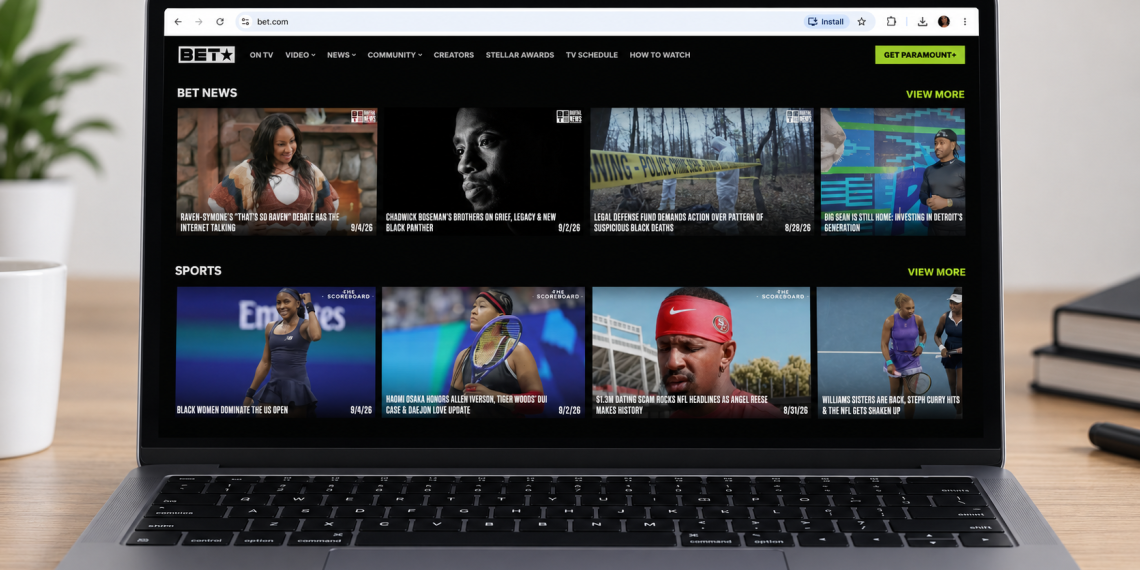This screenshot has width=1140, height=570.
Task: Open the TV SCHEDULE nav item
Action: [592, 55]
